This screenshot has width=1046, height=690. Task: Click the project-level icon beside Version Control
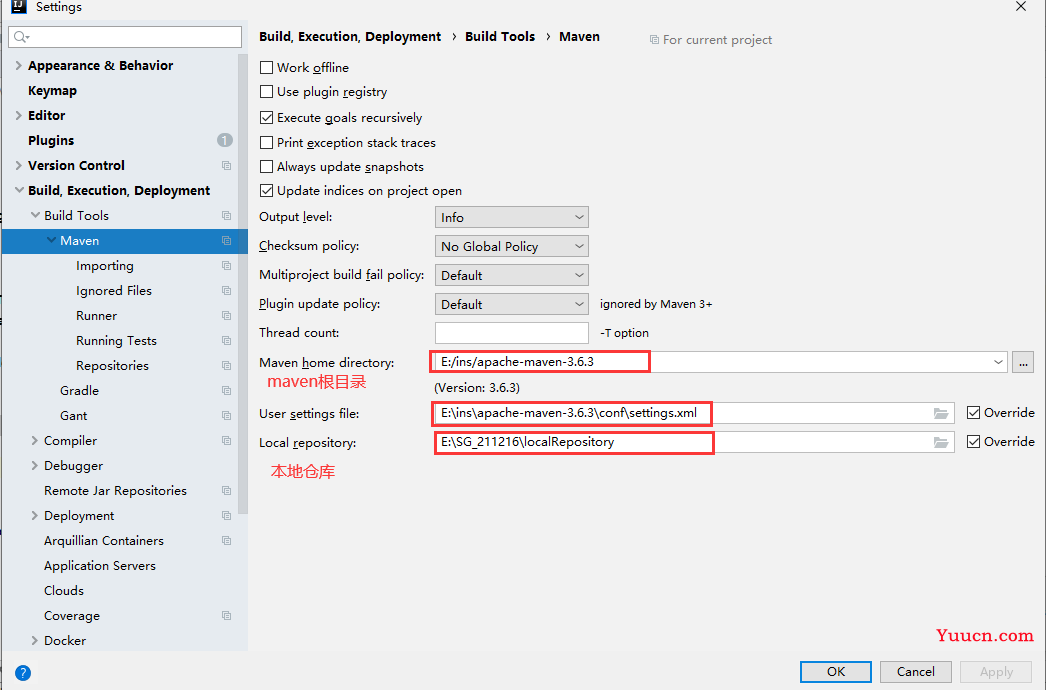pos(226,165)
